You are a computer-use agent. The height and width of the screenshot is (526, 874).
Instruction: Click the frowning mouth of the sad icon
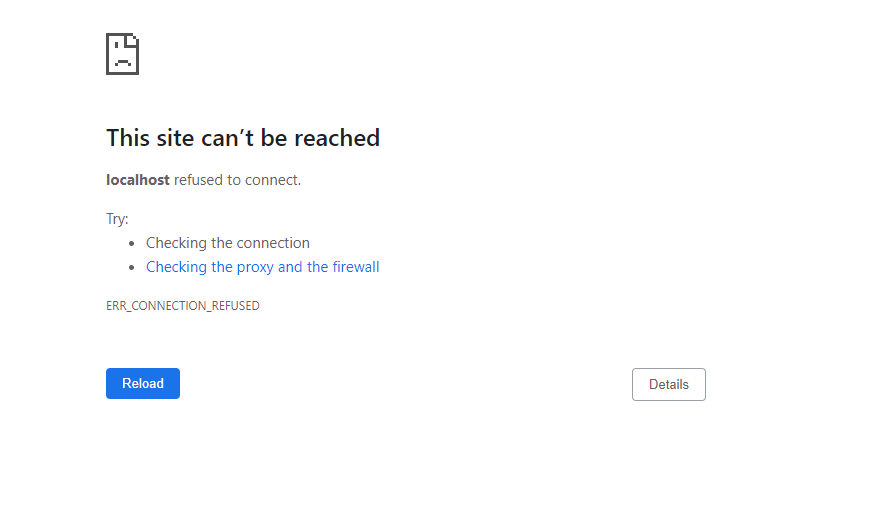123,63
